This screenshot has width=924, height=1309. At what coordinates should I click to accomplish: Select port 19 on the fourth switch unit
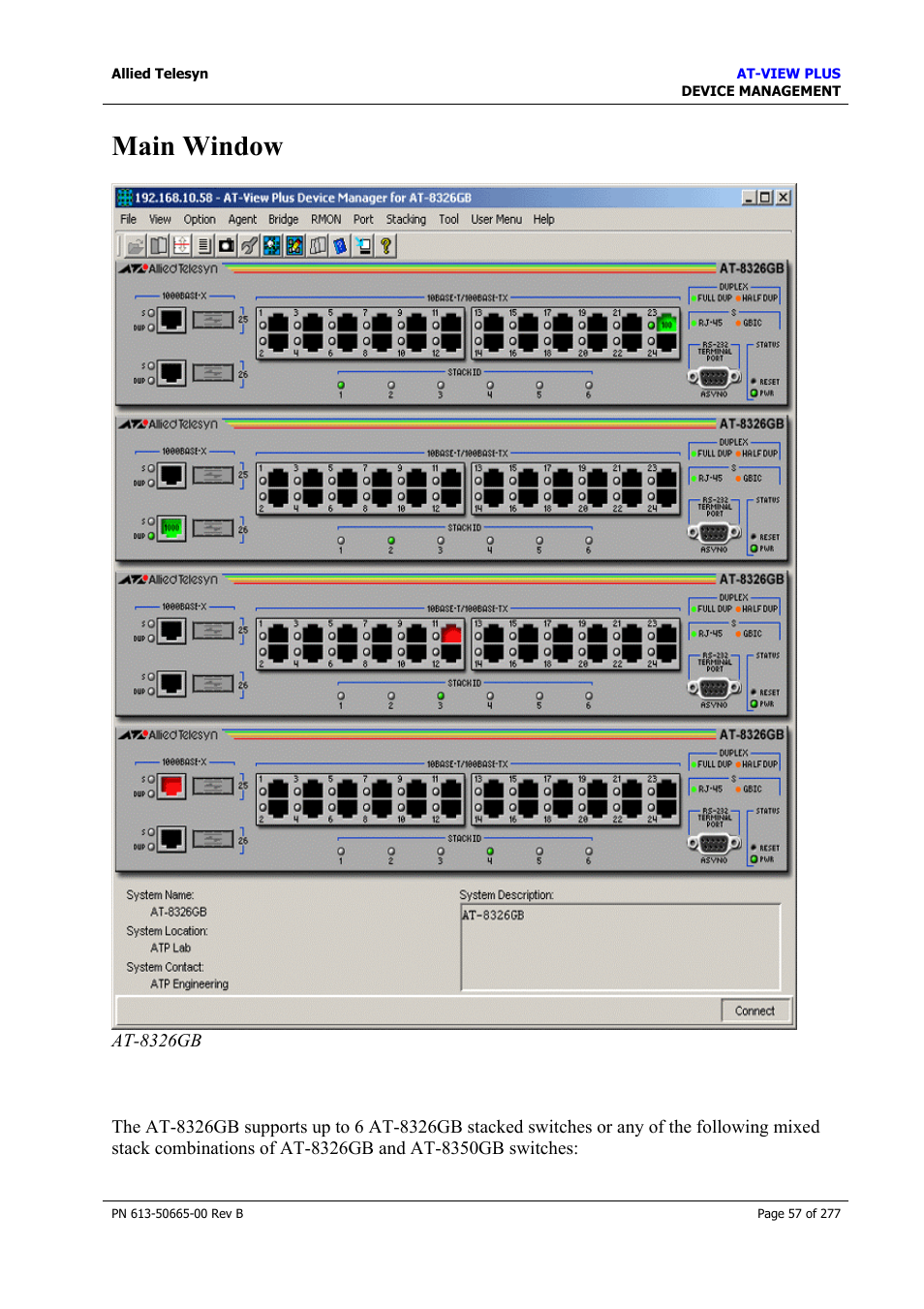click(x=598, y=791)
